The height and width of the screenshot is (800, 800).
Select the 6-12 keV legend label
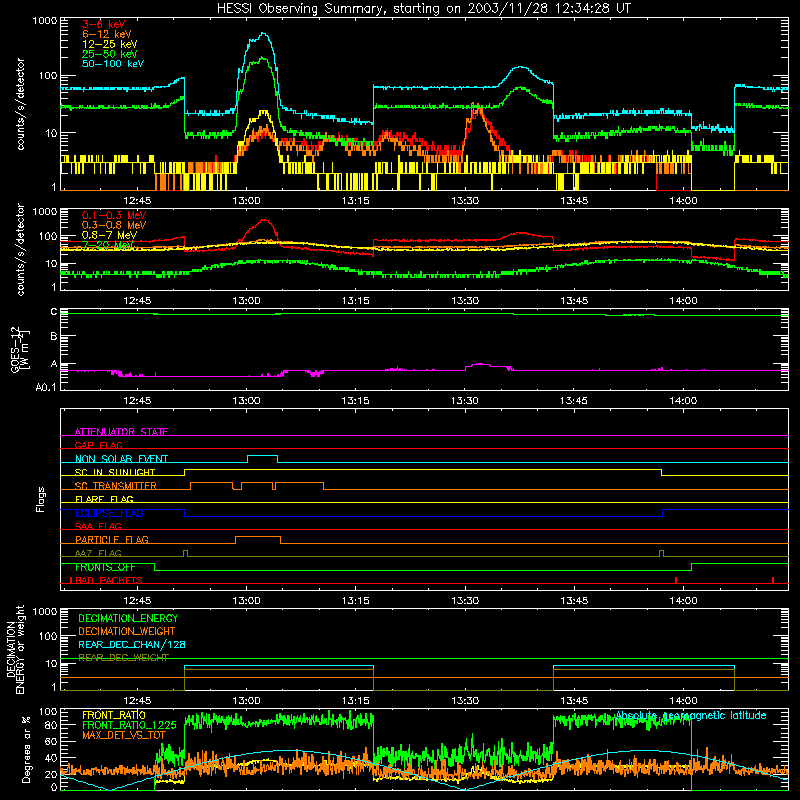coord(107,34)
